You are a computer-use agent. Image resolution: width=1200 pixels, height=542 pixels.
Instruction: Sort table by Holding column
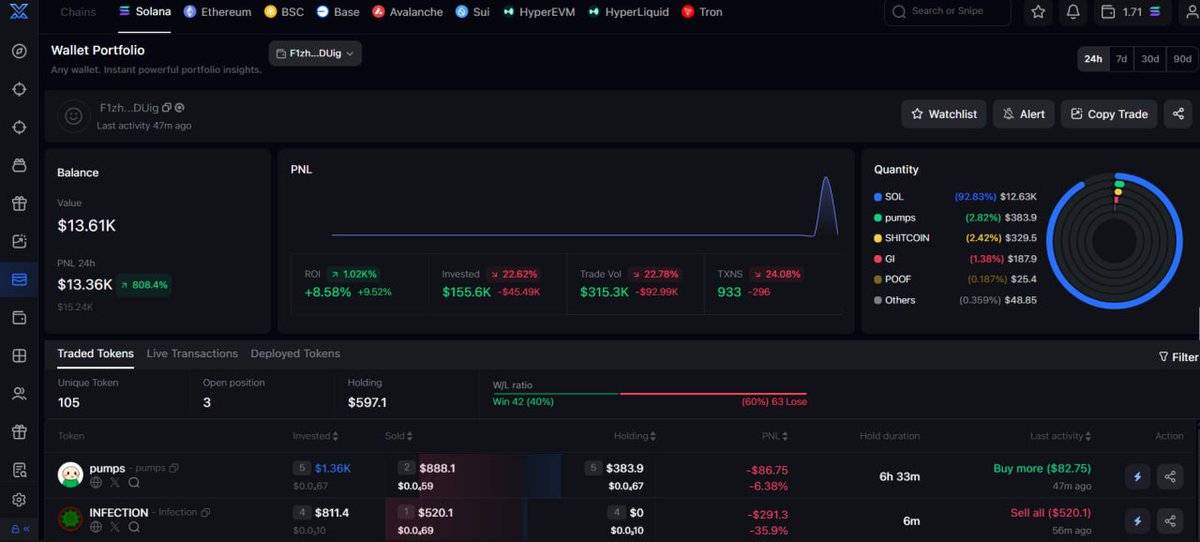(635, 436)
